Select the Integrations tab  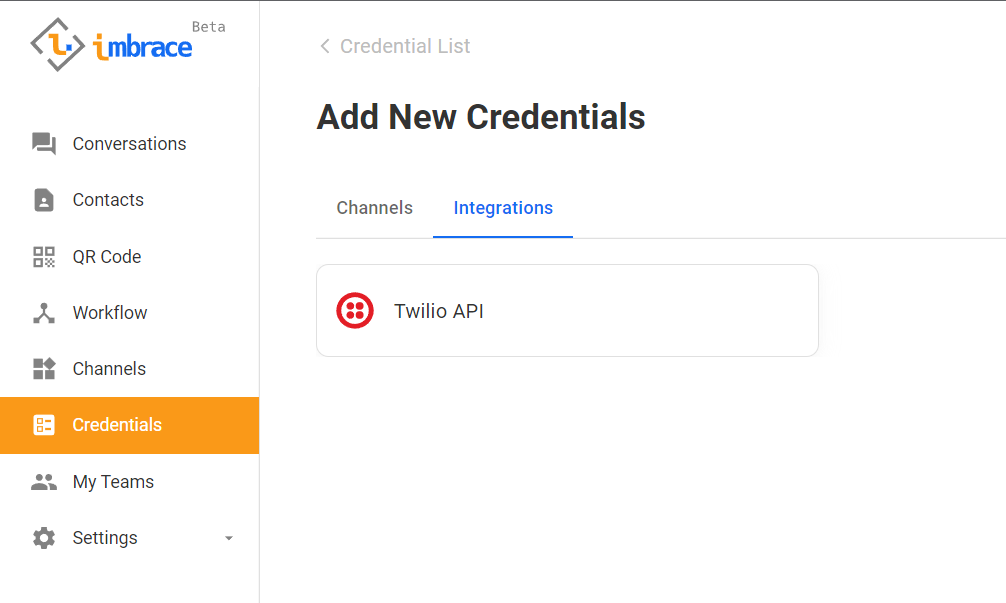point(503,208)
